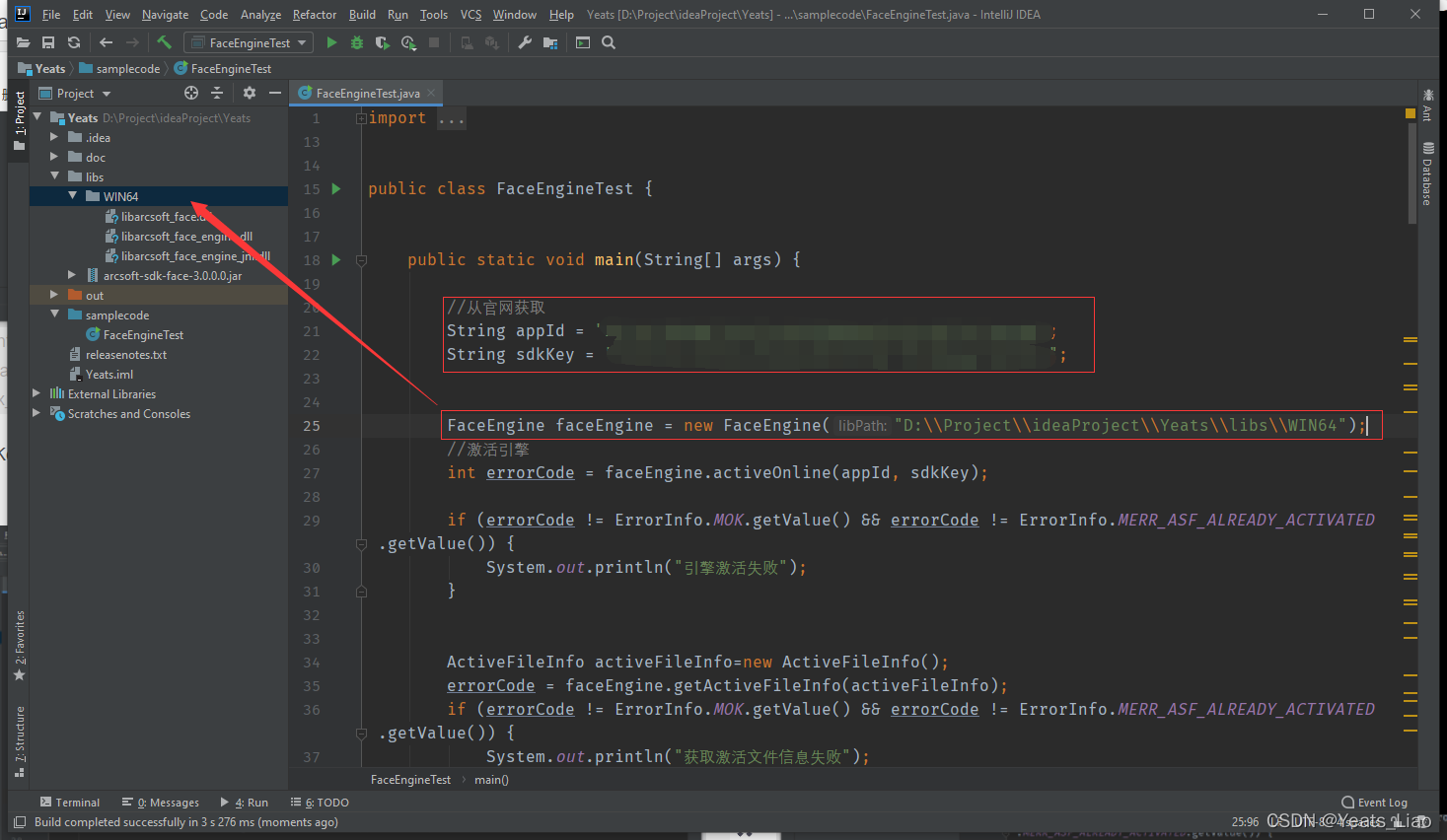Build the project with the hammer icon

coord(164,42)
